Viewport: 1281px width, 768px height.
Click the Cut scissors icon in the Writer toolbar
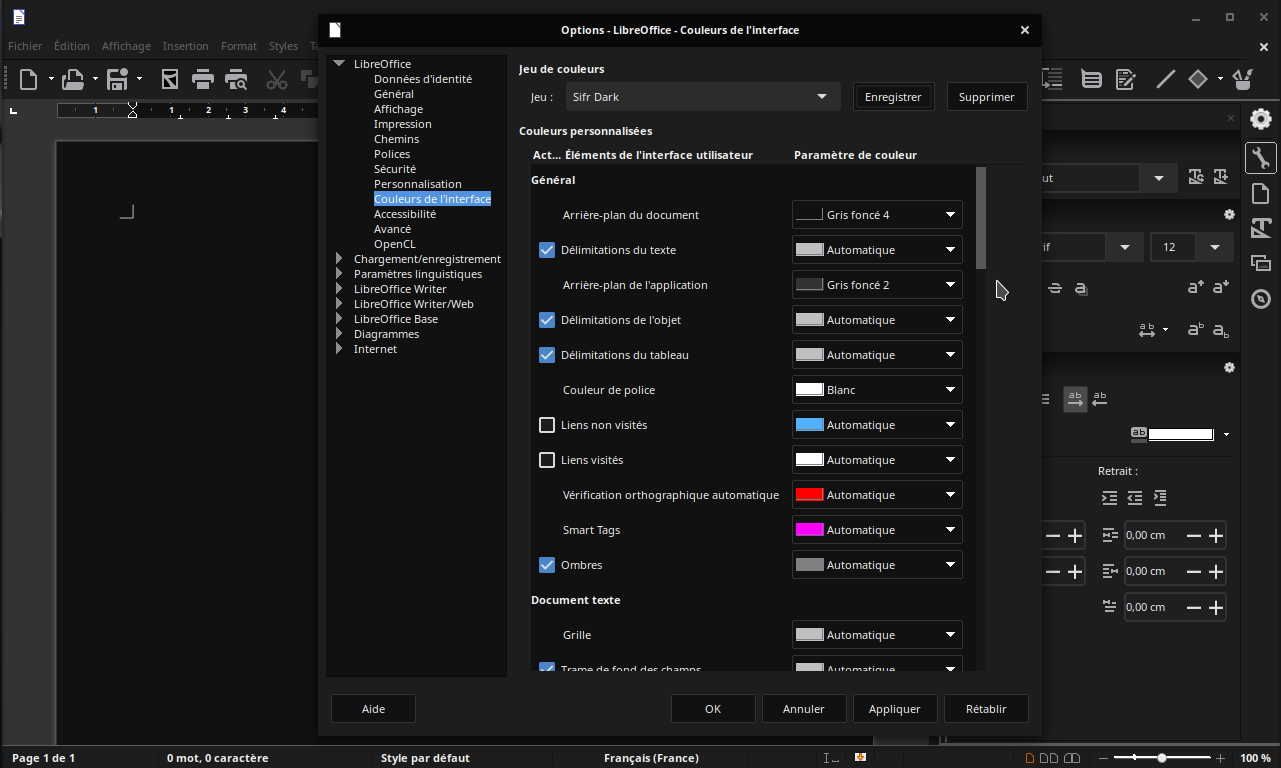[x=277, y=79]
